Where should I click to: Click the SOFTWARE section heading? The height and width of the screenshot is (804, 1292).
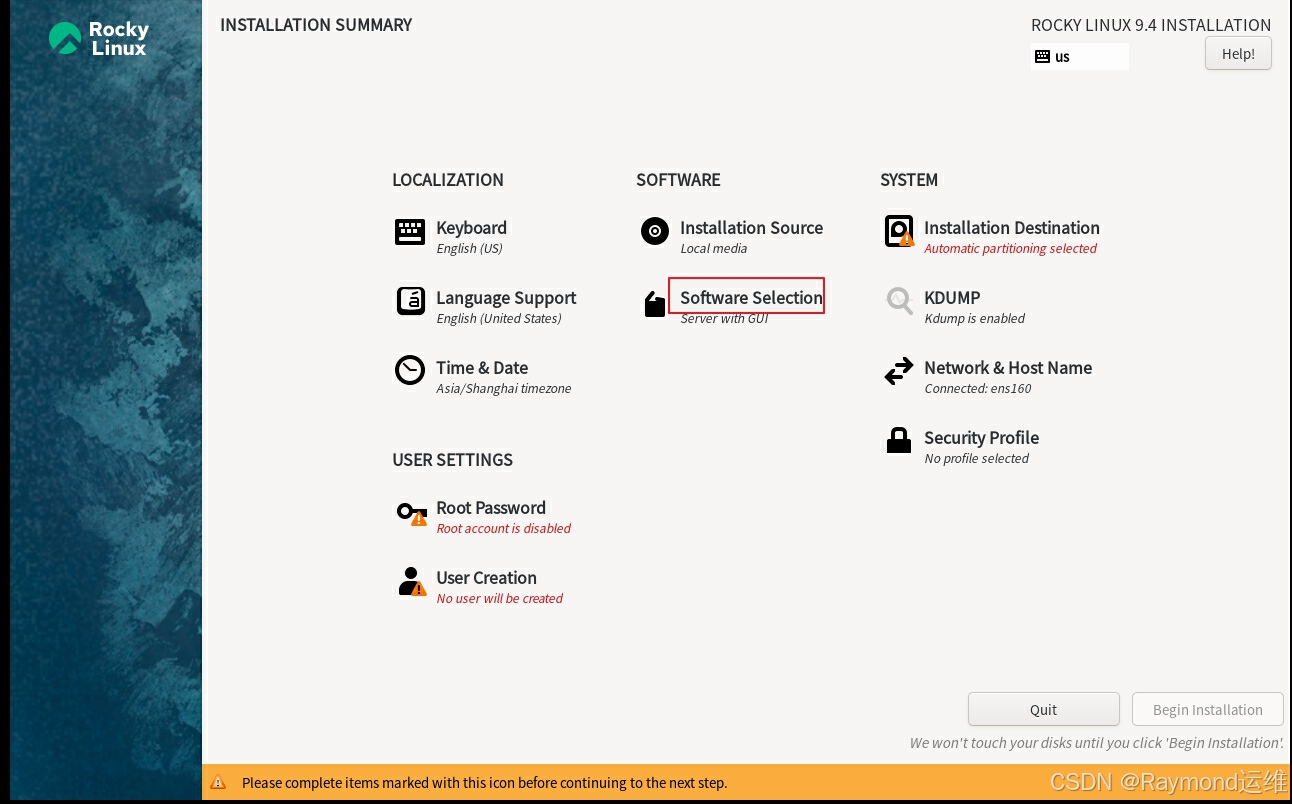[x=678, y=180]
